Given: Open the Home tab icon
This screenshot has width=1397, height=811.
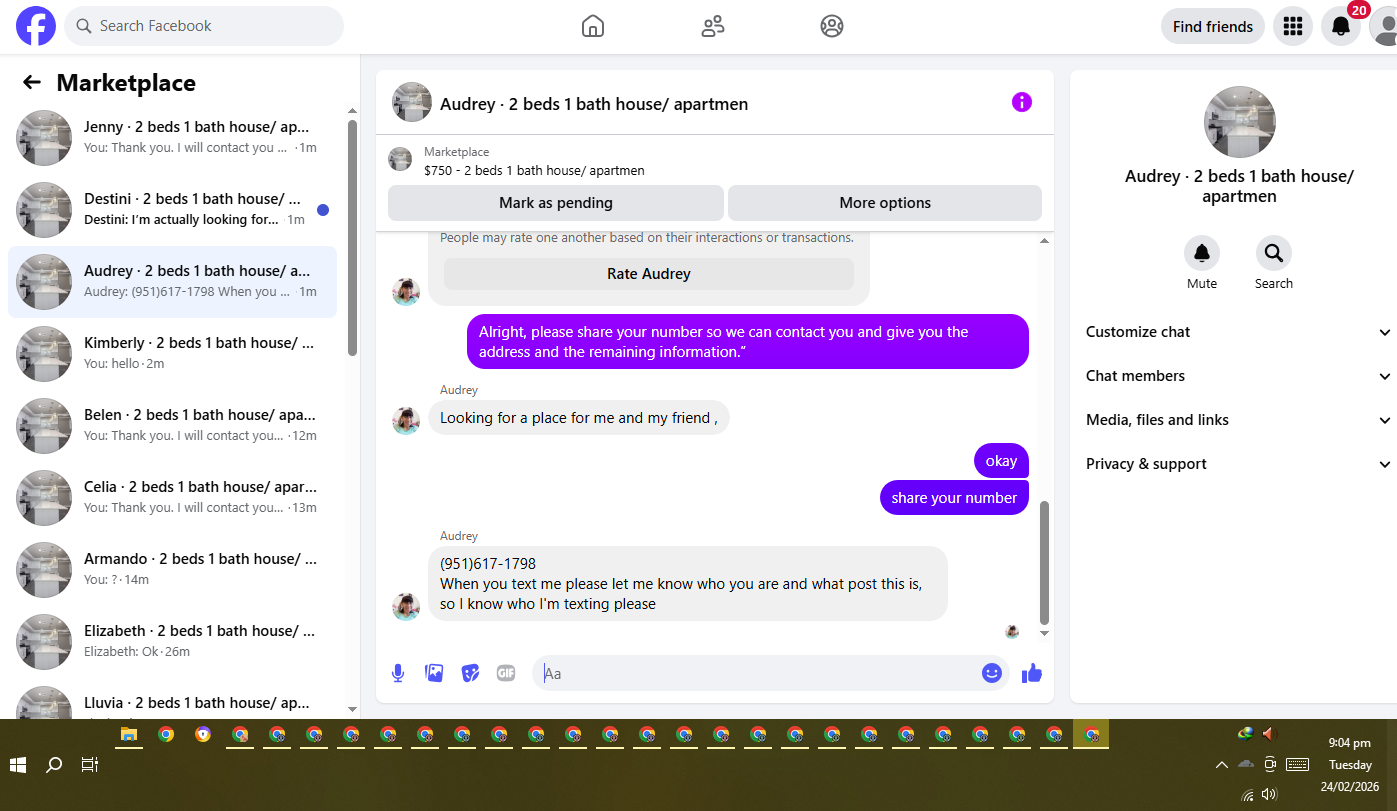Looking at the screenshot, I should tap(593, 26).
